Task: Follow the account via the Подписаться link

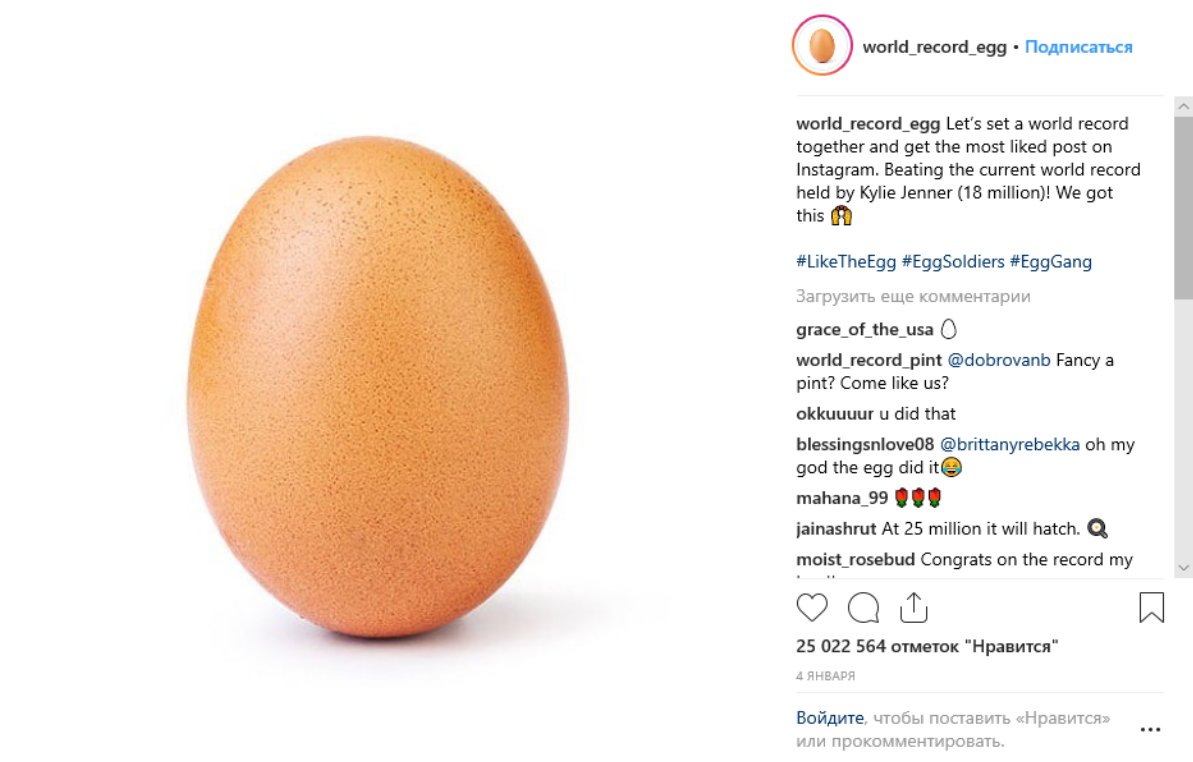Action: pyautogui.click(x=1078, y=47)
